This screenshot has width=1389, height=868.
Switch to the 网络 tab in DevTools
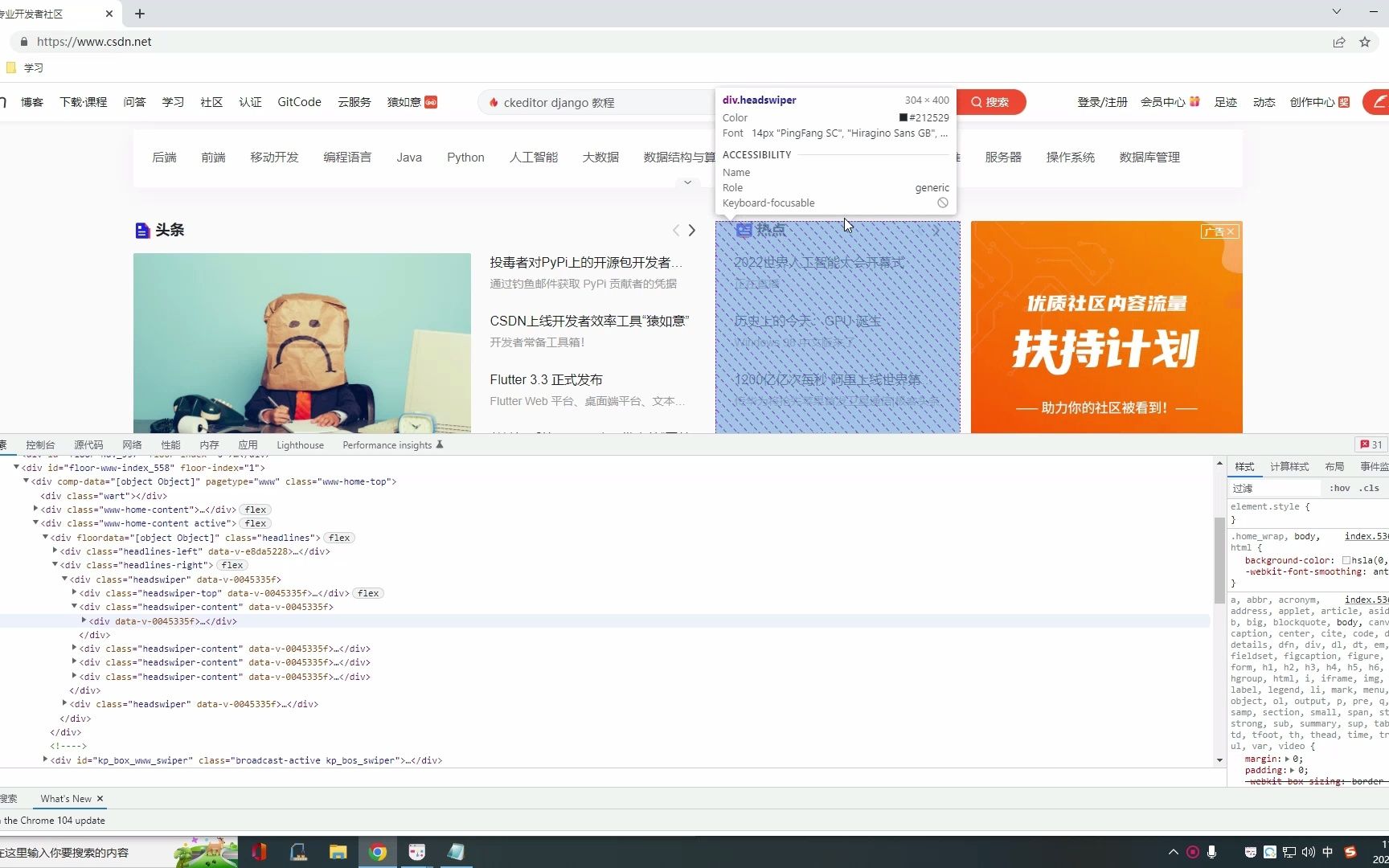[132, 444]
